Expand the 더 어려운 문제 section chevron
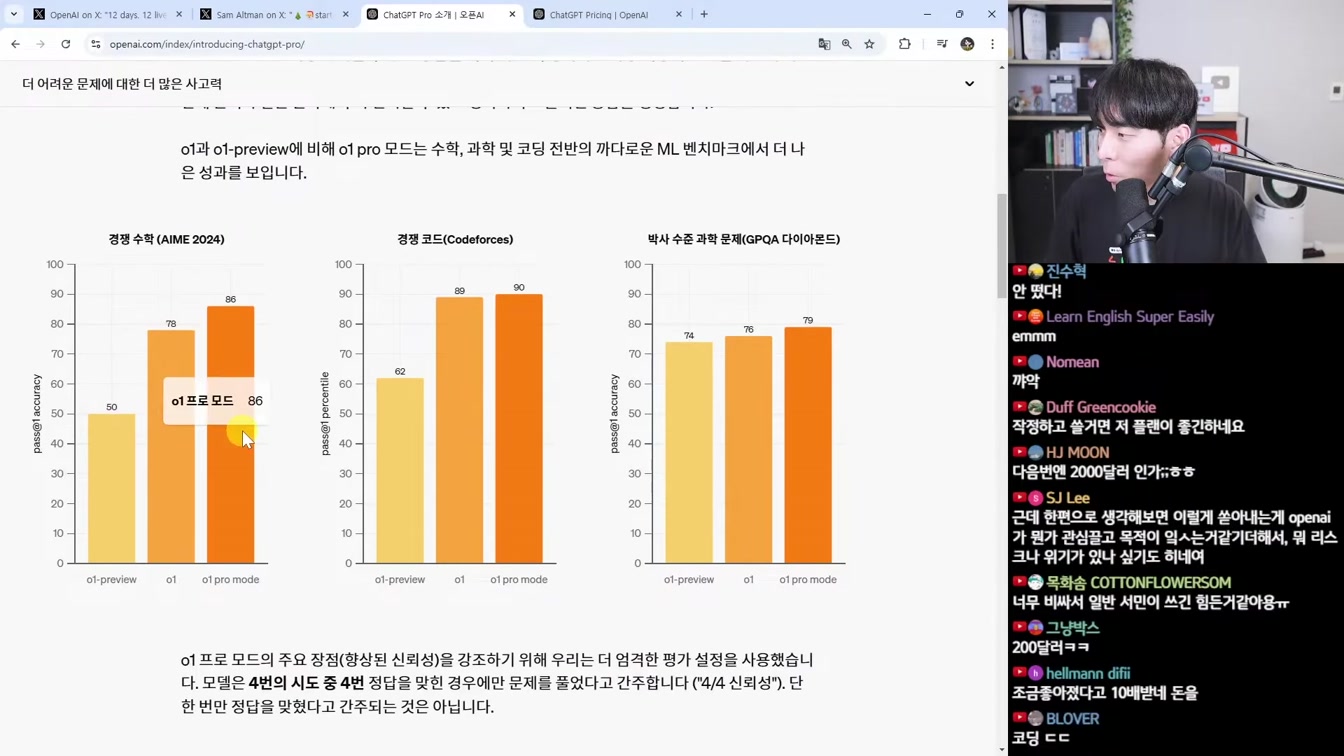The height and width of the screenshot is (756, 1344). (969, 84)
